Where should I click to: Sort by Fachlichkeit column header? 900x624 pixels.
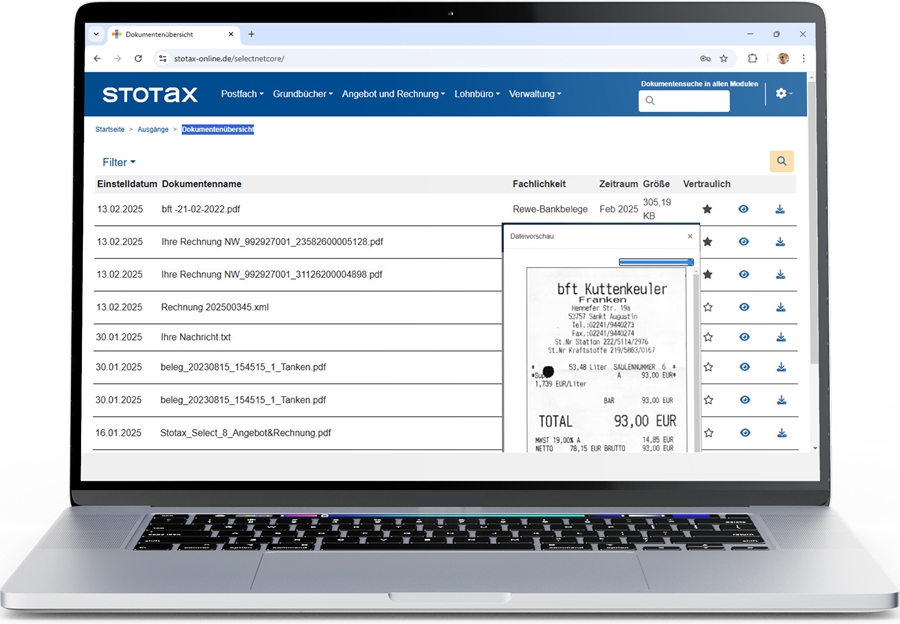tap(539, 184)
